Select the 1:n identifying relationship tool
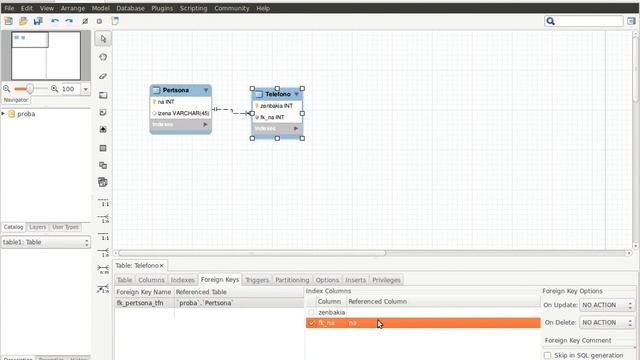 (103, 253)
